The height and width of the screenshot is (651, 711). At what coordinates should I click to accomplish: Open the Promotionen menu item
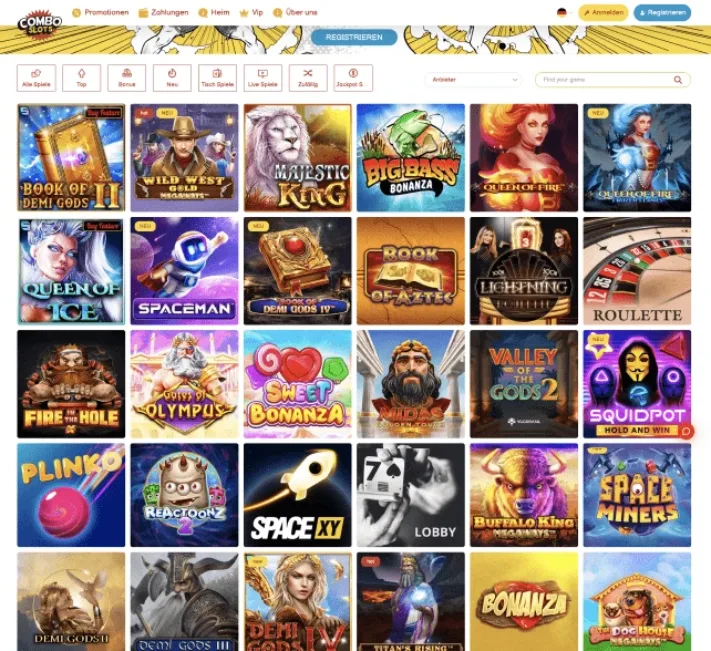(x=101, y=13)
